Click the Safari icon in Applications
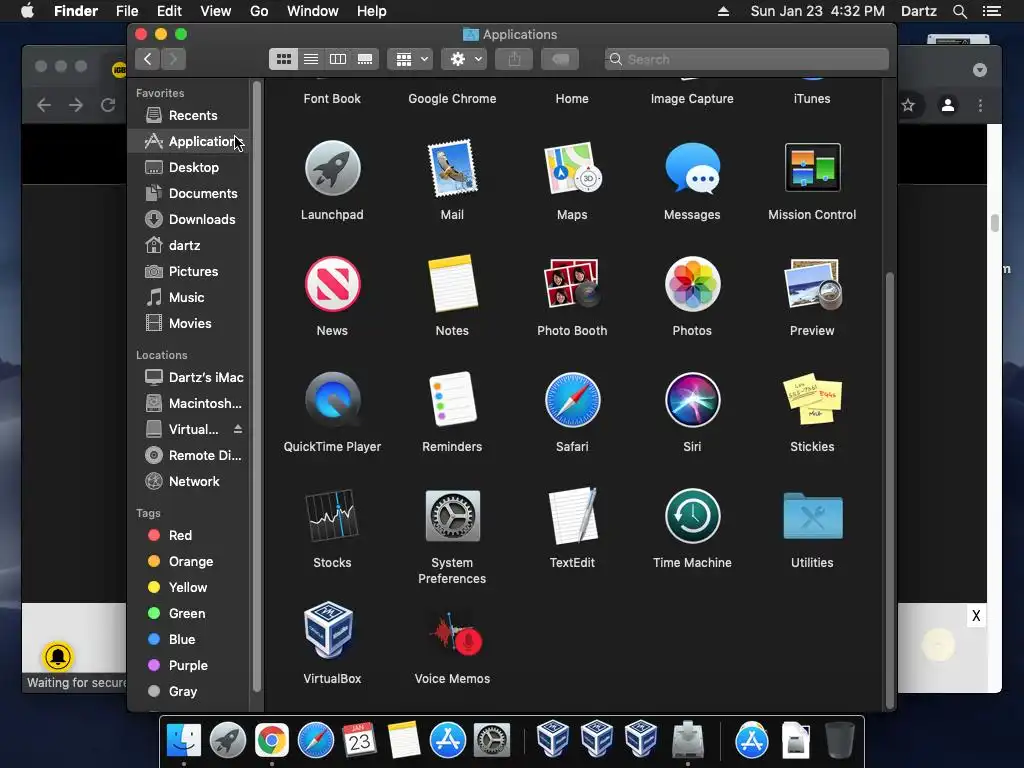1024x768 pixels. [572, 400]
